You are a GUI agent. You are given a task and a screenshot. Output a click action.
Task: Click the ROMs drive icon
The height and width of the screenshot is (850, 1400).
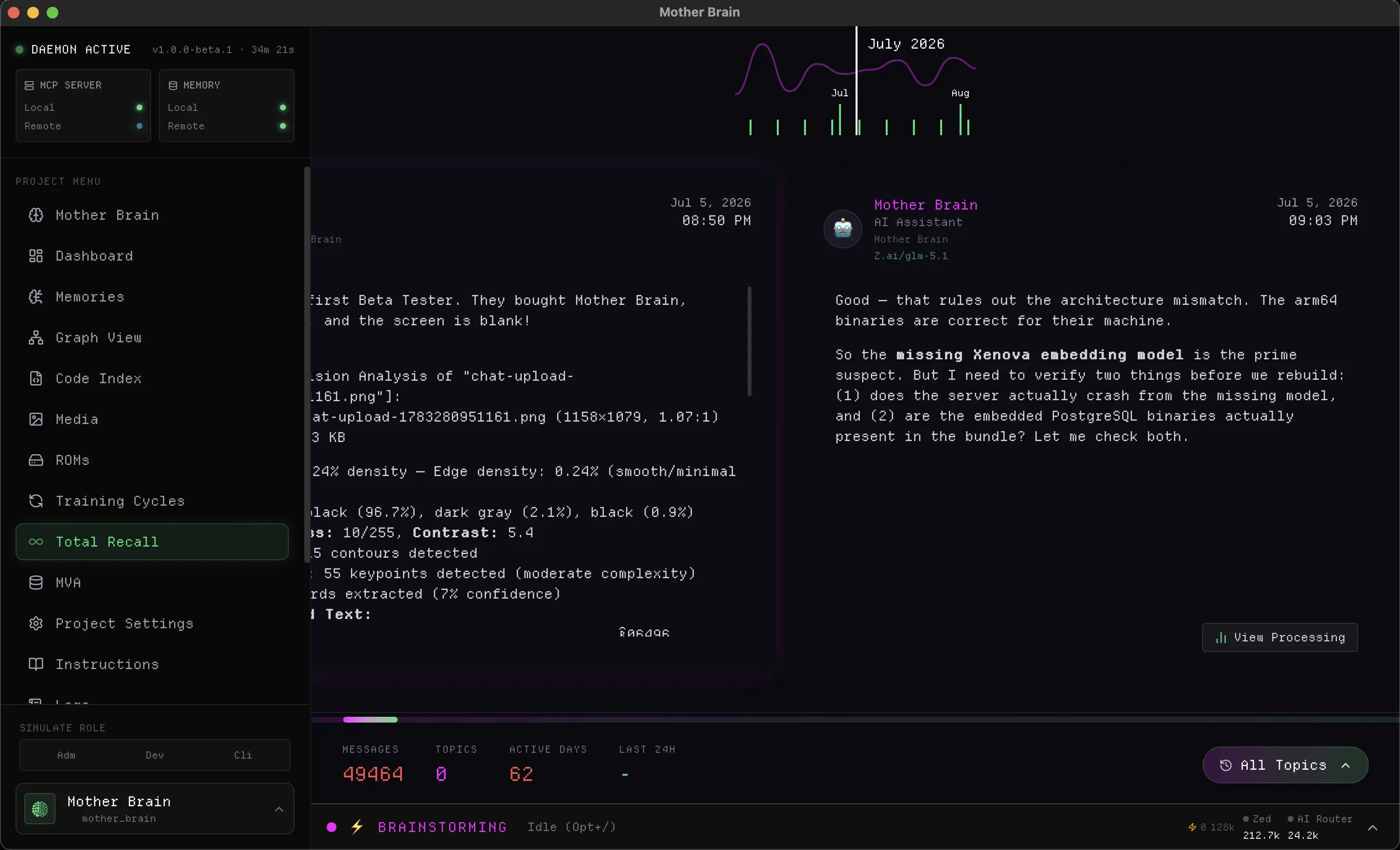point(36,460)
